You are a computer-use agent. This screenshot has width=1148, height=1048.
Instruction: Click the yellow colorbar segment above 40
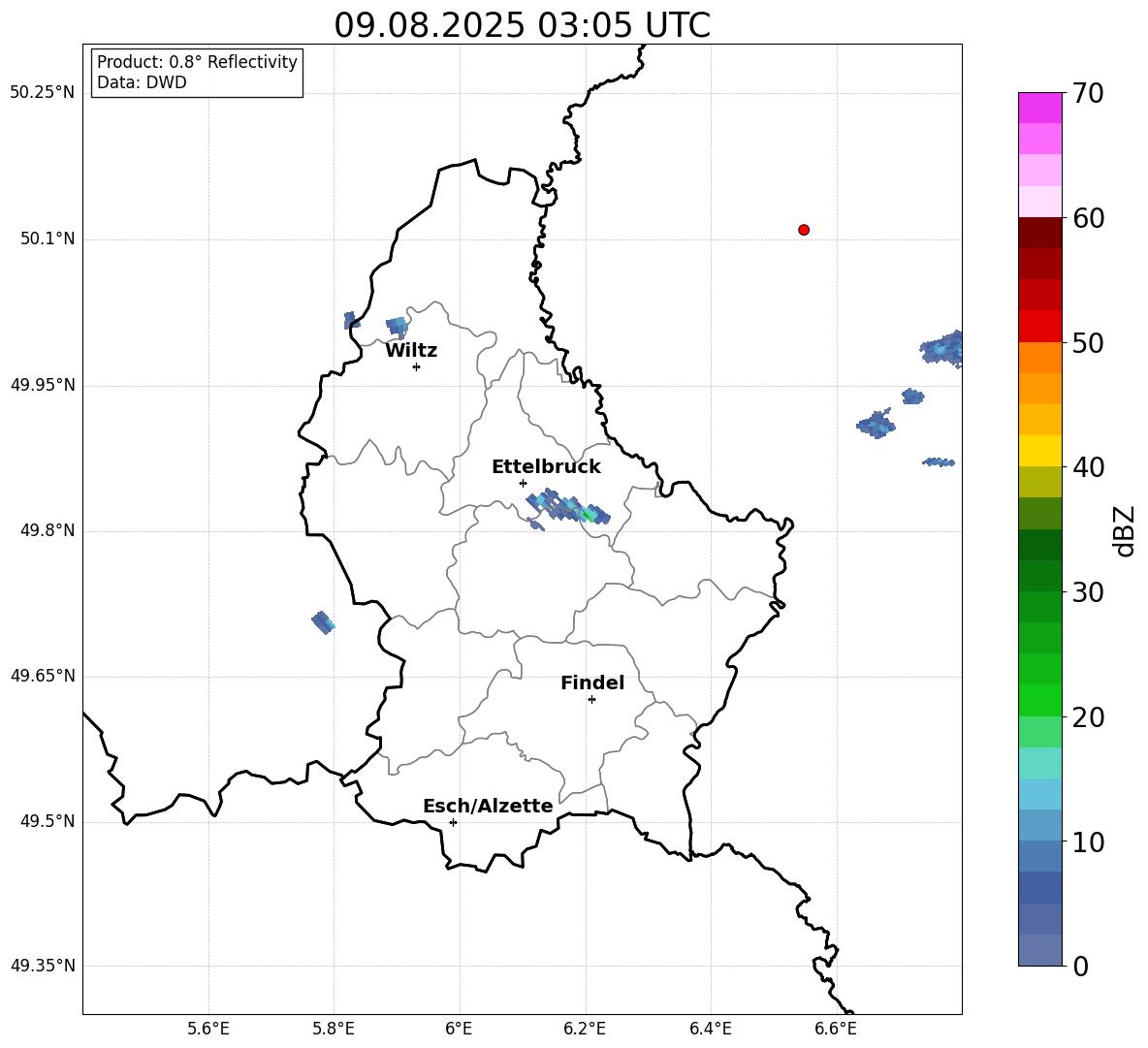(x=1039, y=451)
